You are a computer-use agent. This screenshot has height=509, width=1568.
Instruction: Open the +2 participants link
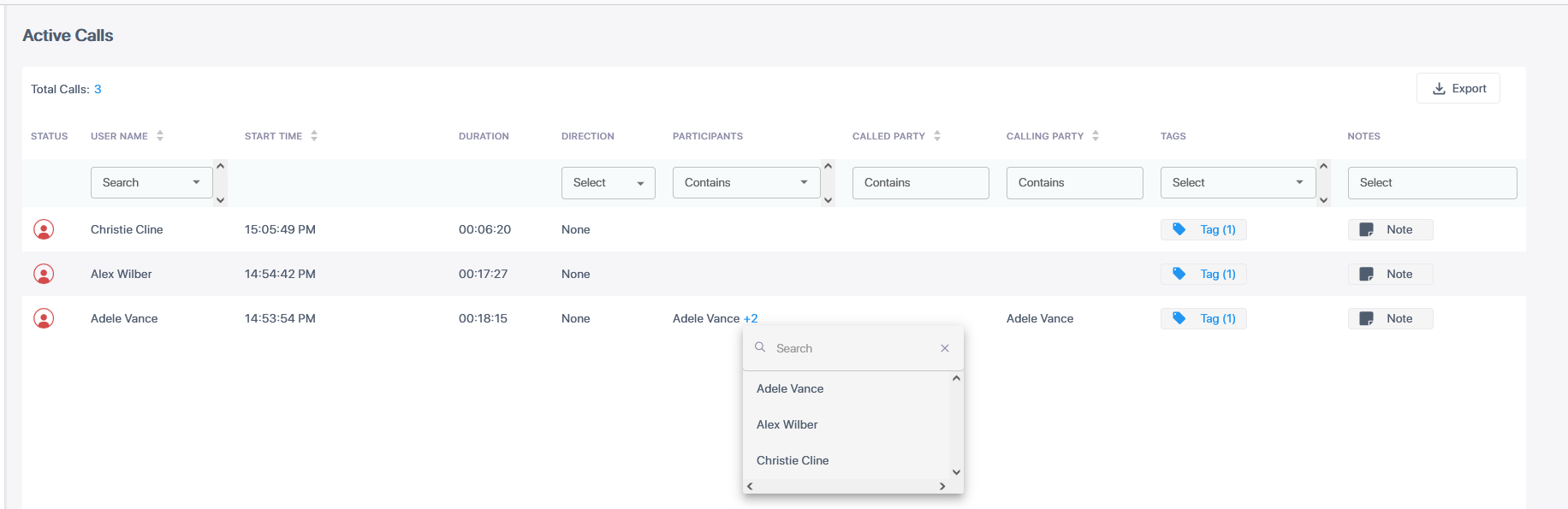751,318
